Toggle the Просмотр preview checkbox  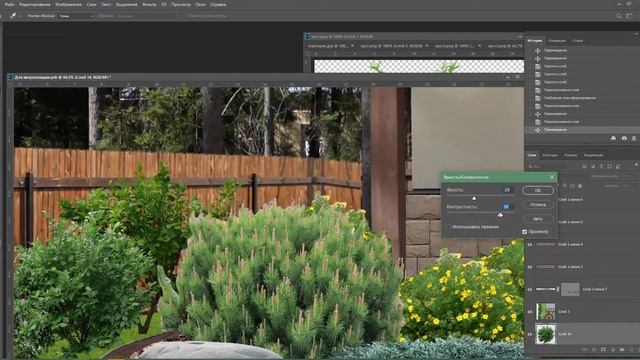tap(525, 231)
